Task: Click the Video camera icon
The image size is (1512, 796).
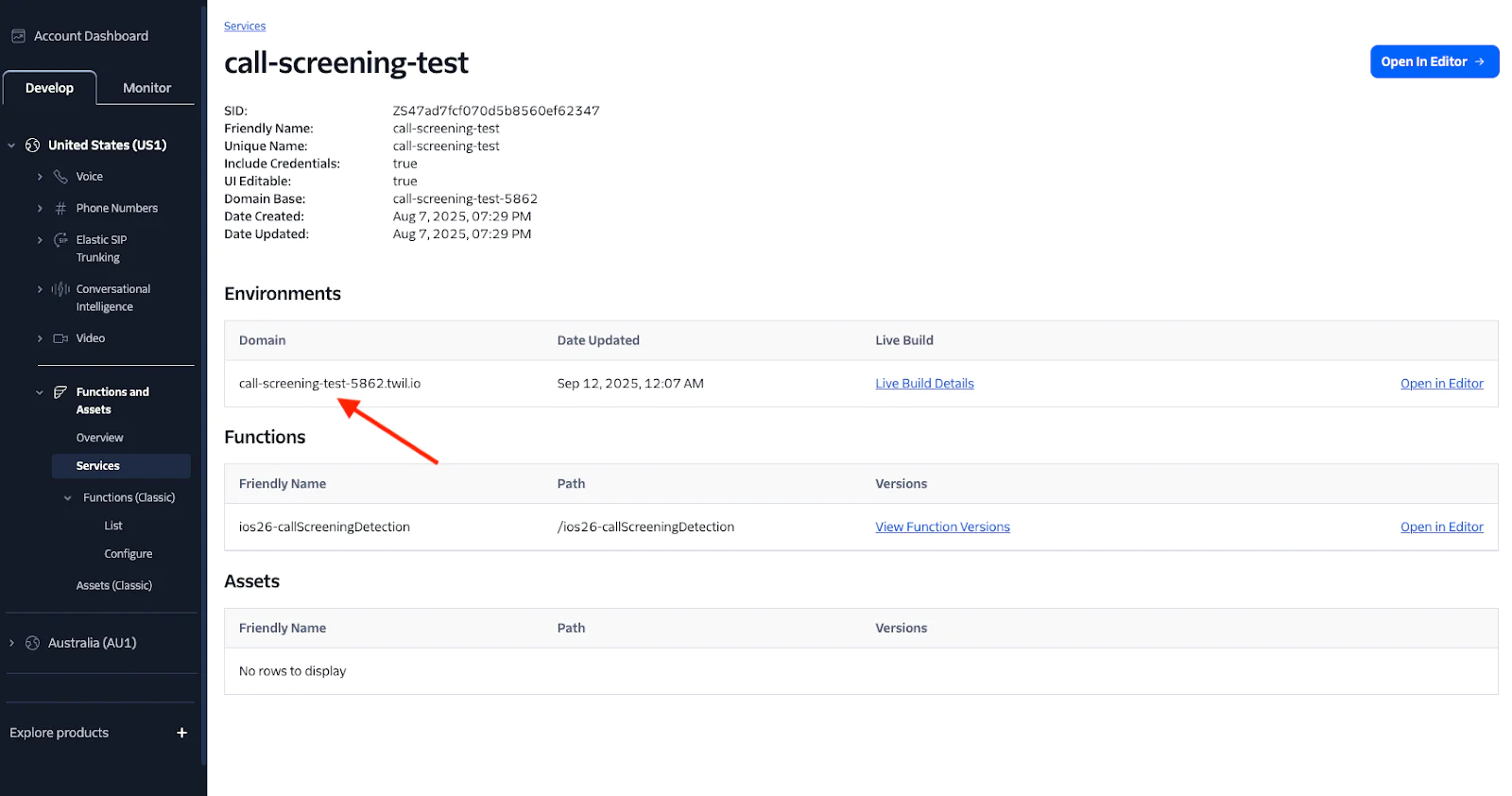Action: [x=60, y=338]
